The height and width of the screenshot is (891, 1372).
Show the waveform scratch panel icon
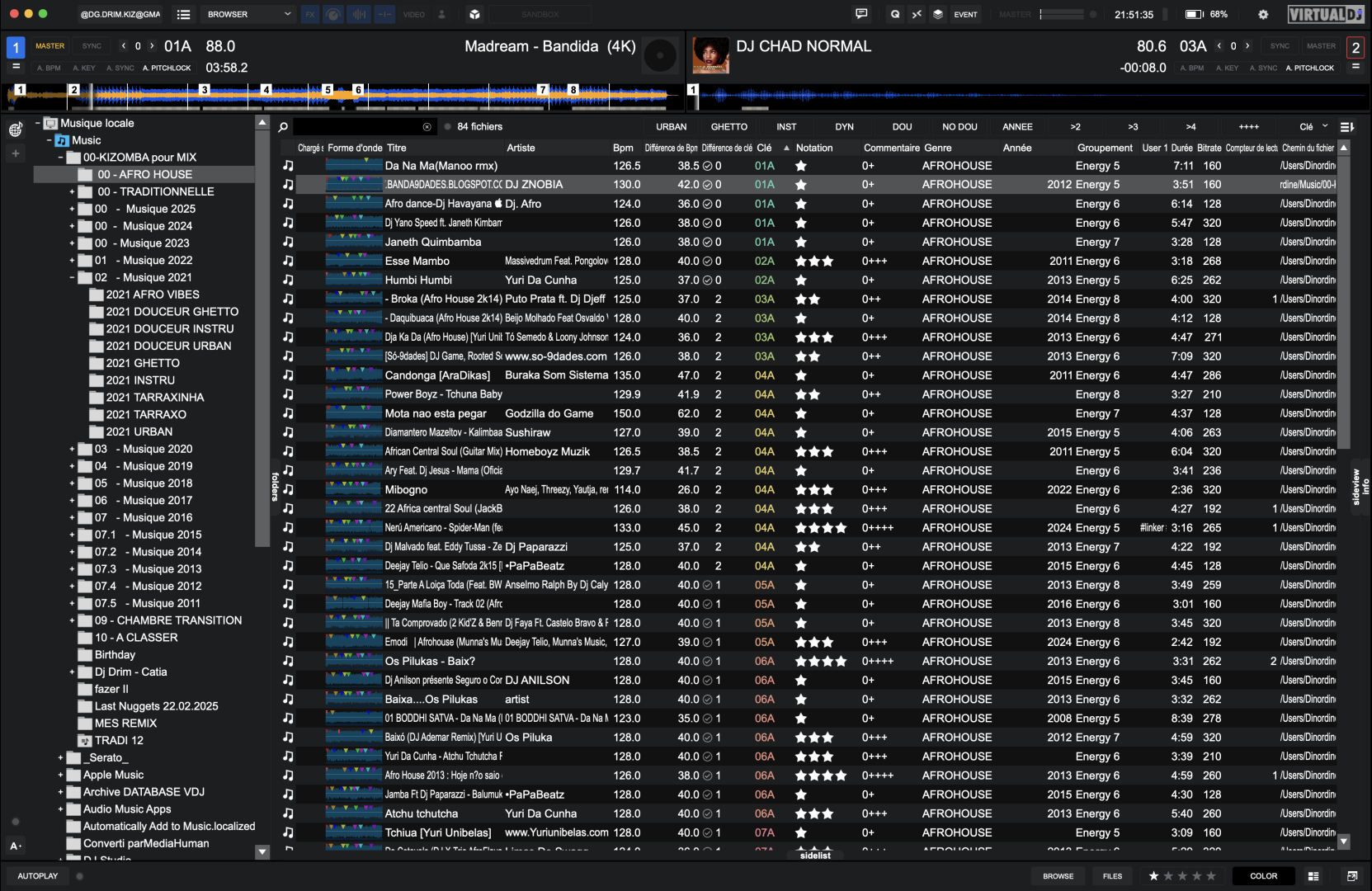pos(359,14)
